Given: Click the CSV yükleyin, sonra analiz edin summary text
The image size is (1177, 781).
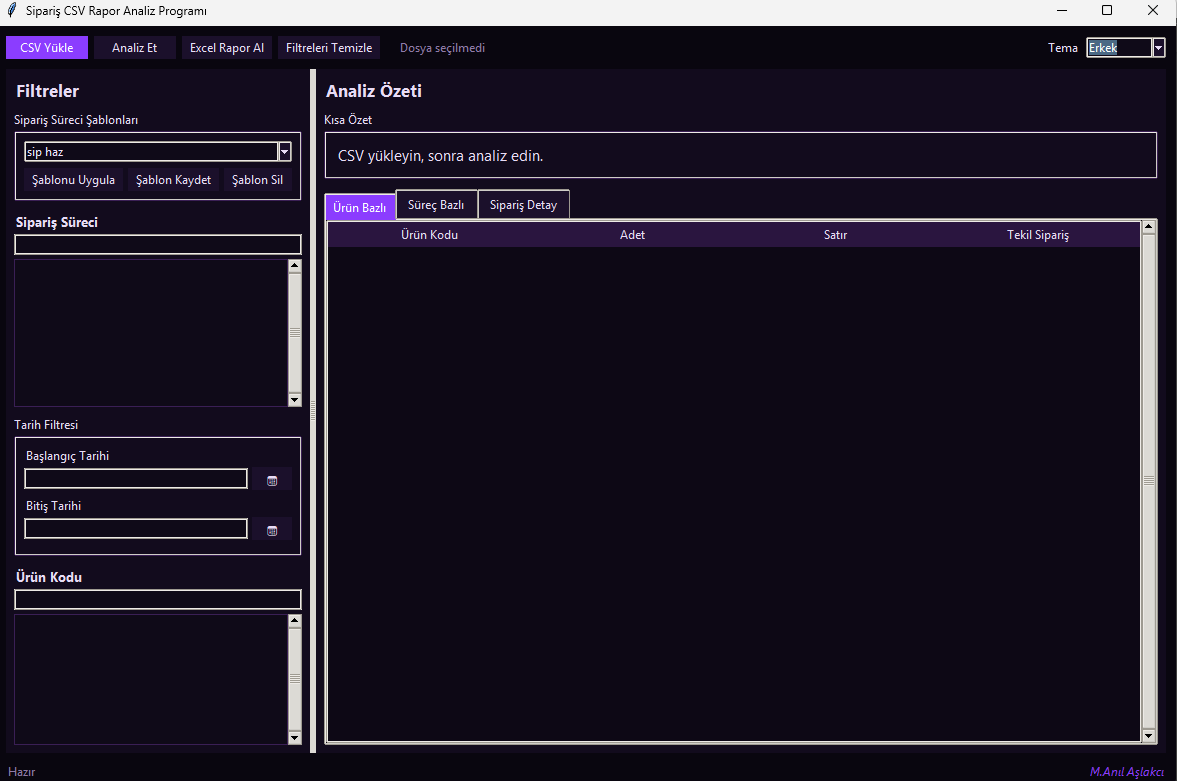Looking at the screenshot, I should point(441,155).
